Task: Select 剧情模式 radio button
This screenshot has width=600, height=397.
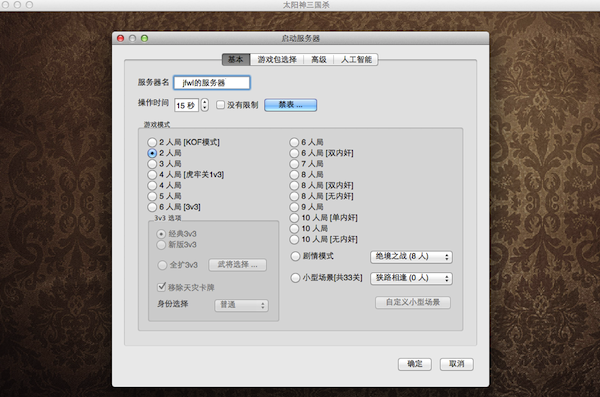Action: [295, 256]
